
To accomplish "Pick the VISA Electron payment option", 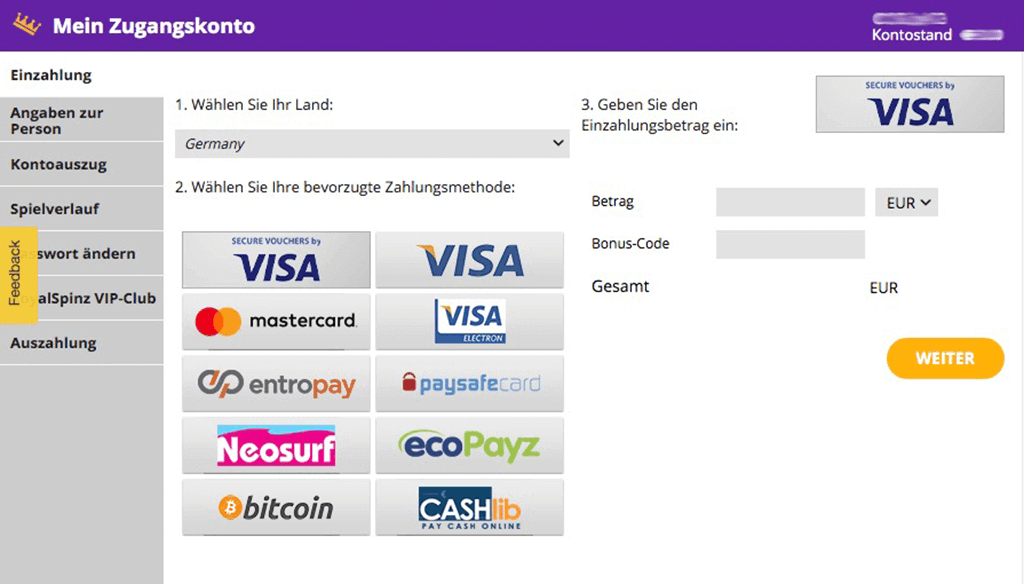I will (x=469, y=322).
